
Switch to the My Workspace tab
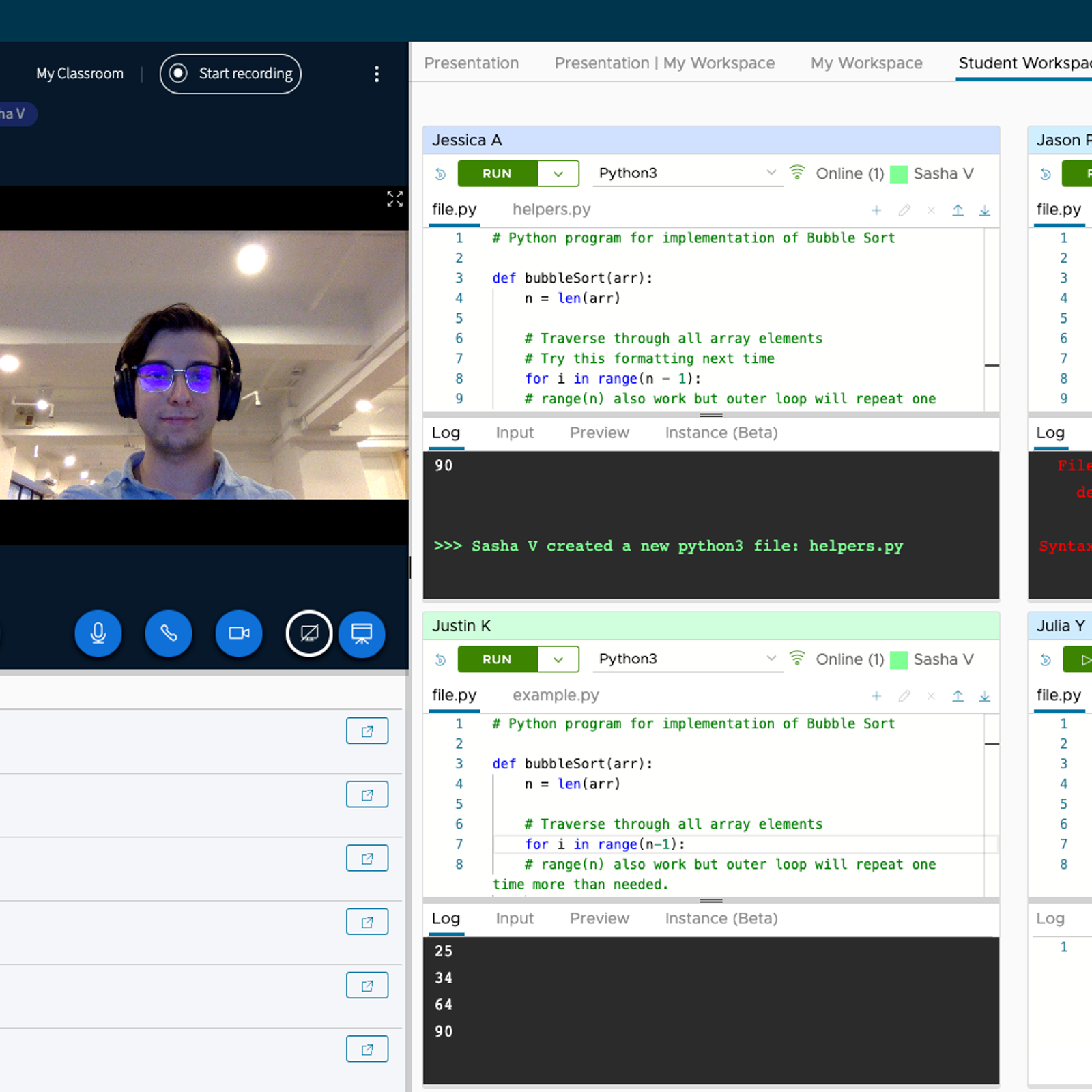866,63
